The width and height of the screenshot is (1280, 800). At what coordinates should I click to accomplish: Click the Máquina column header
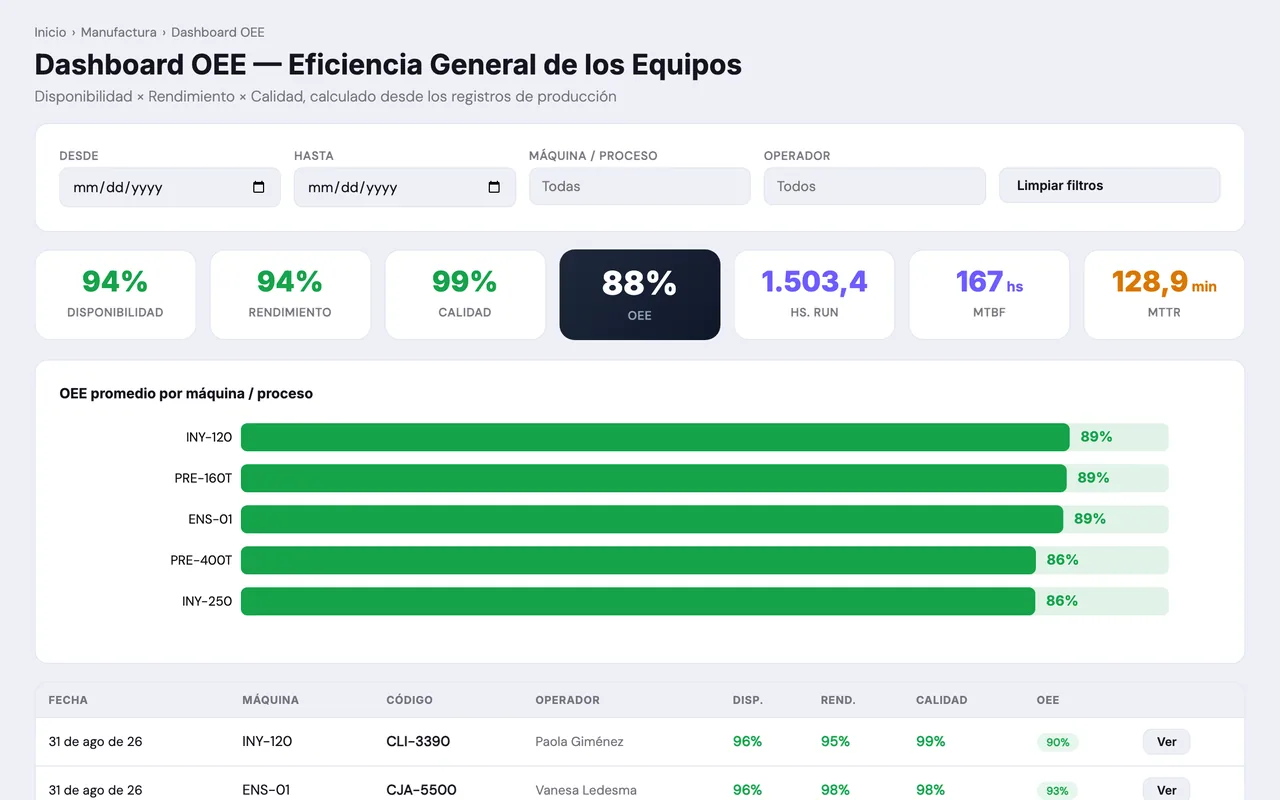pyautogui.click(x=270, y=700)
